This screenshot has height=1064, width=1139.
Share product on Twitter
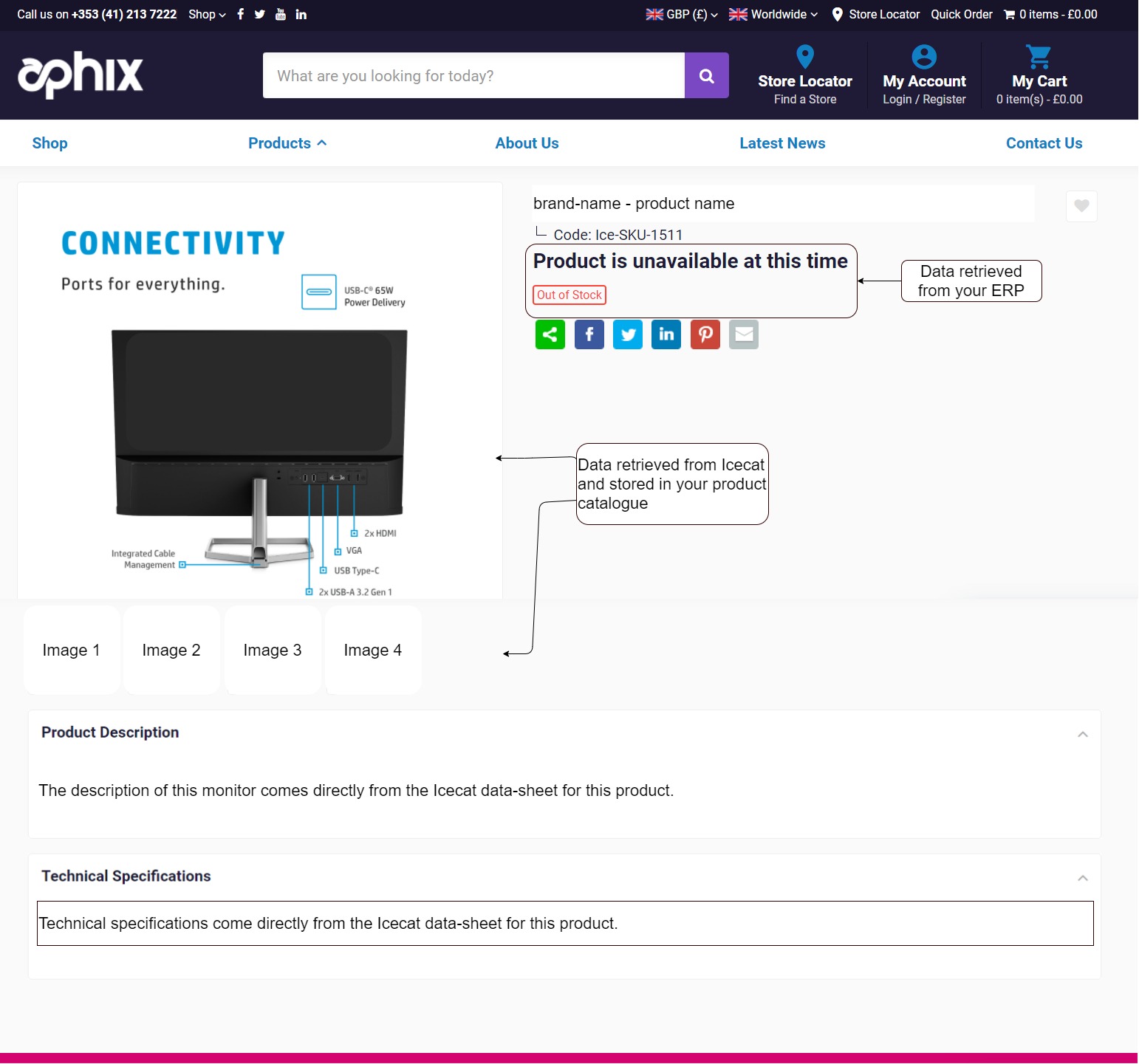point(628,334)
